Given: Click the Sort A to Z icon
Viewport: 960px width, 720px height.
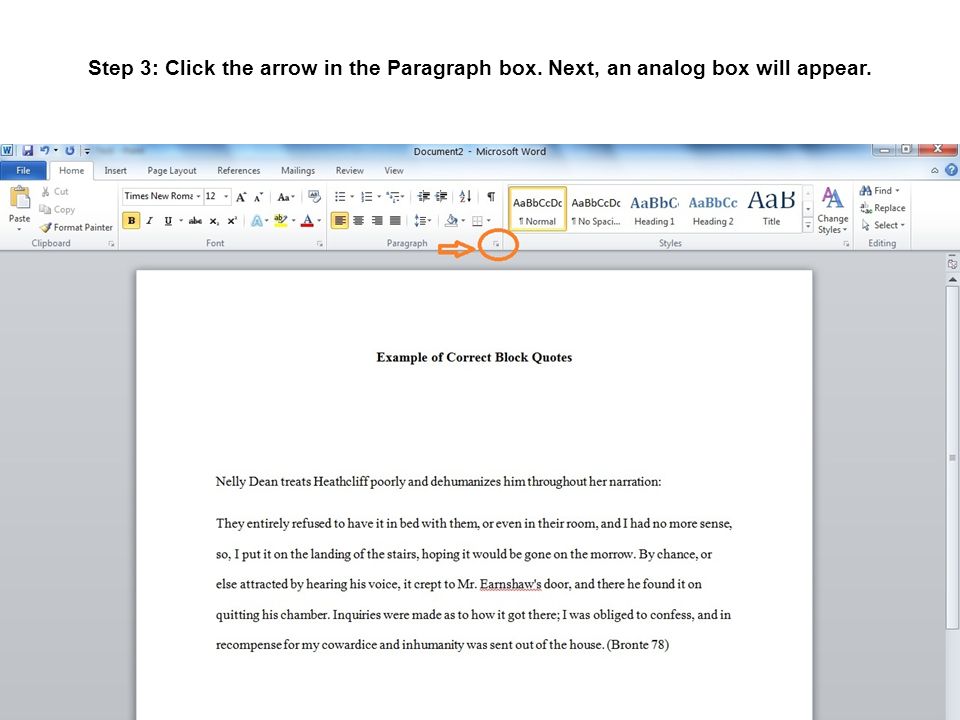Looking at the screenshot, I should pyautogui.click(x=465, y=197).
